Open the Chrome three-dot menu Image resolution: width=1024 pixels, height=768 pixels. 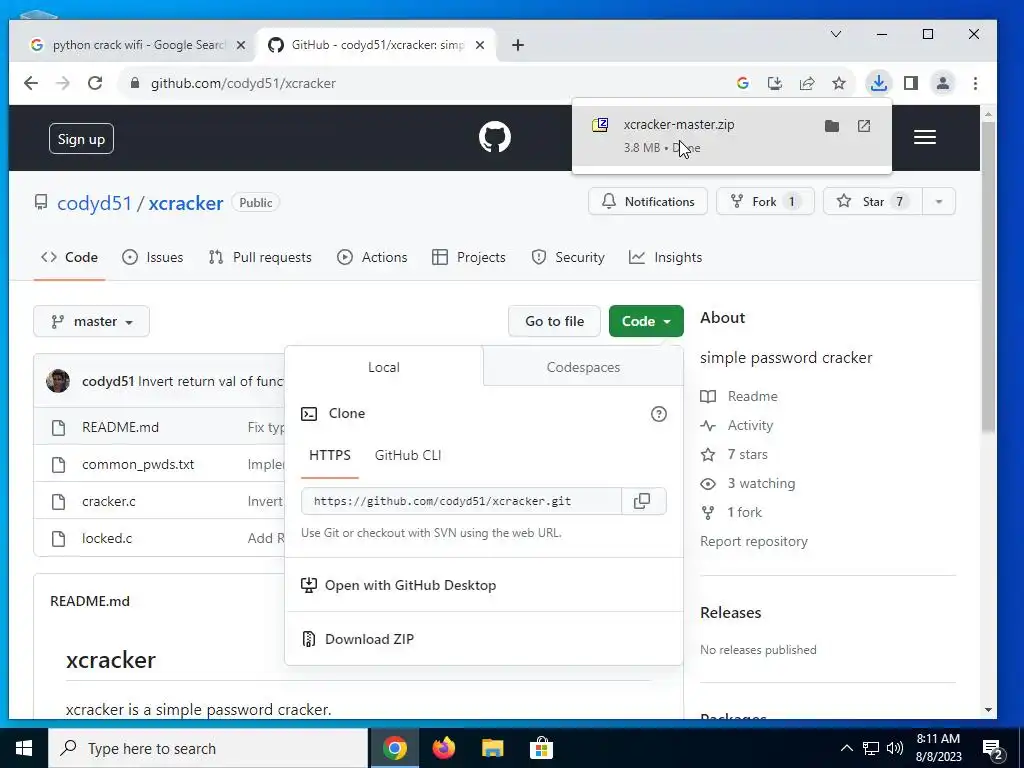pos(975,83)
